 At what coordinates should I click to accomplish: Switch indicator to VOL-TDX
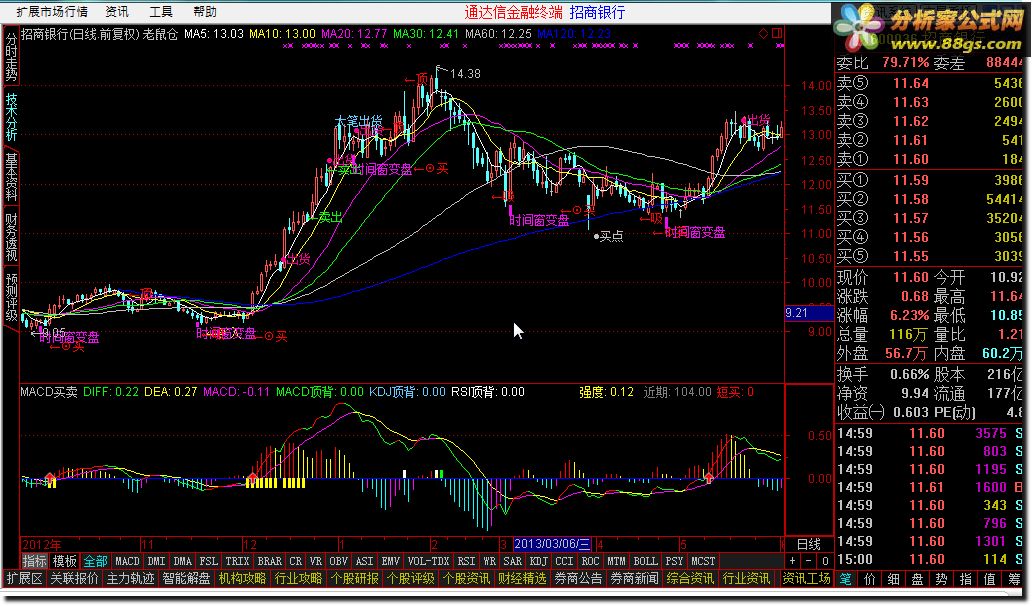[x=428, y=561]
